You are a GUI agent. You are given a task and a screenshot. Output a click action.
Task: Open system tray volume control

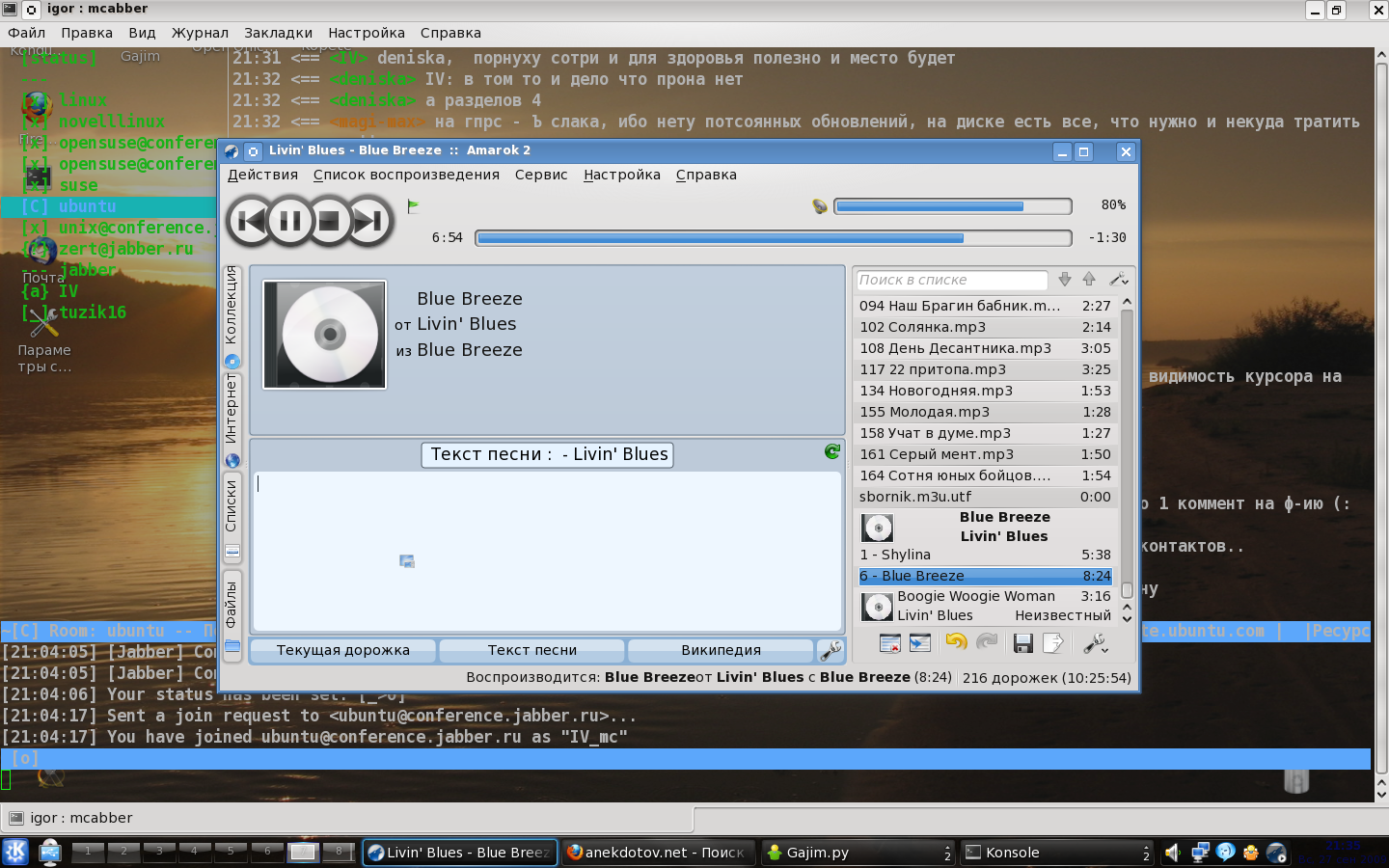click(x=1173, y=853)
